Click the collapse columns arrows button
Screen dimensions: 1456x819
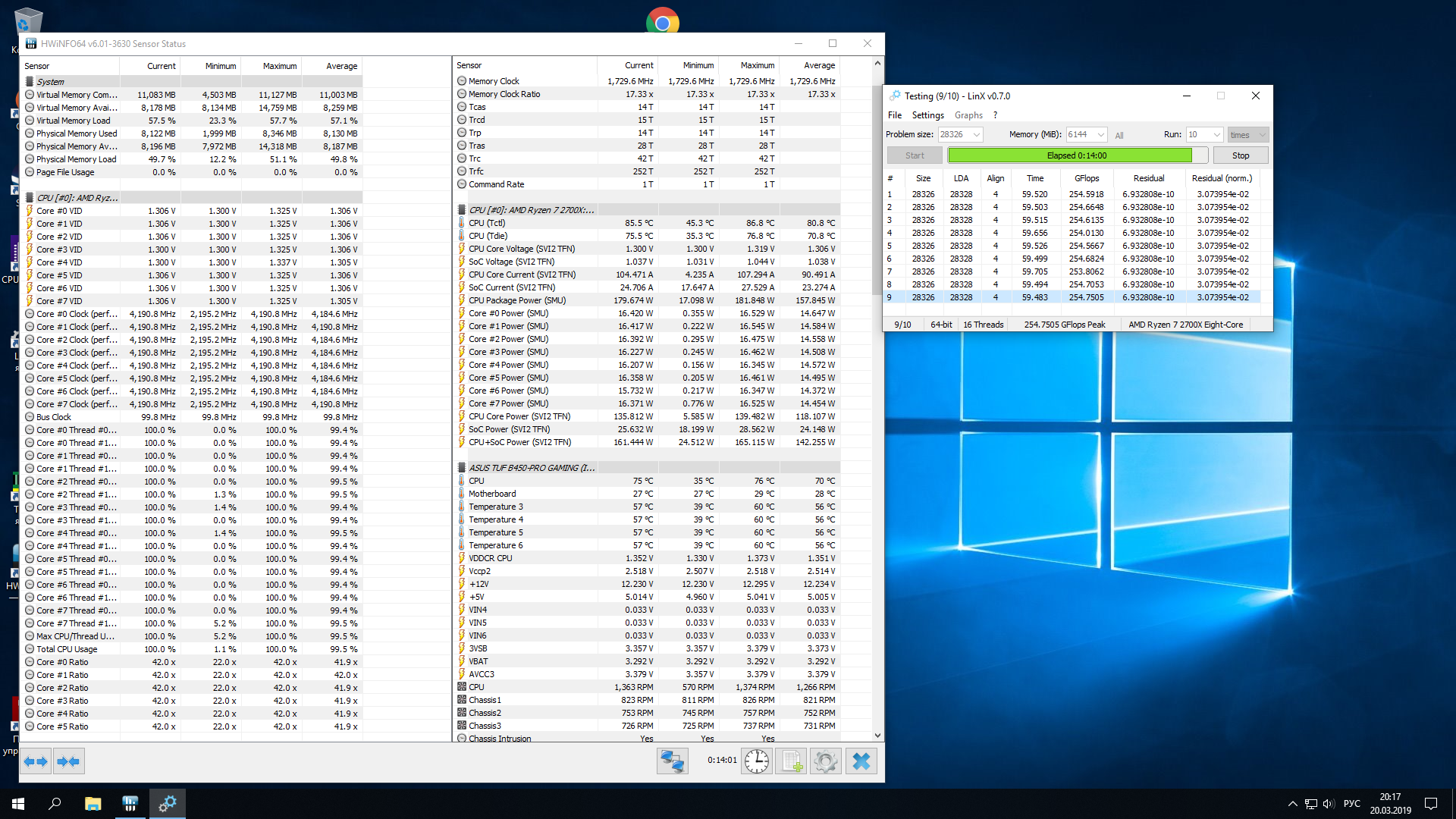point(68,761)
